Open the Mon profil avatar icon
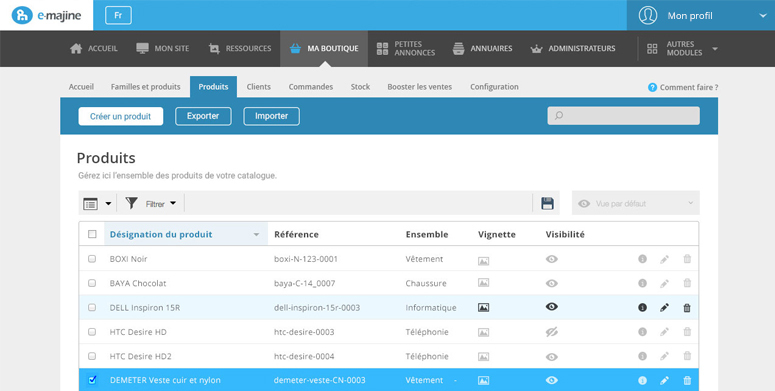The width and height of the screenshot is (775, 391). coord(647,15)
